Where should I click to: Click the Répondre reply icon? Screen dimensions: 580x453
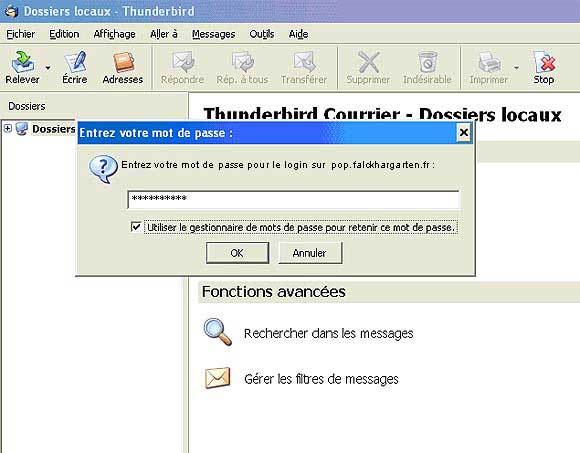(183, 62)
